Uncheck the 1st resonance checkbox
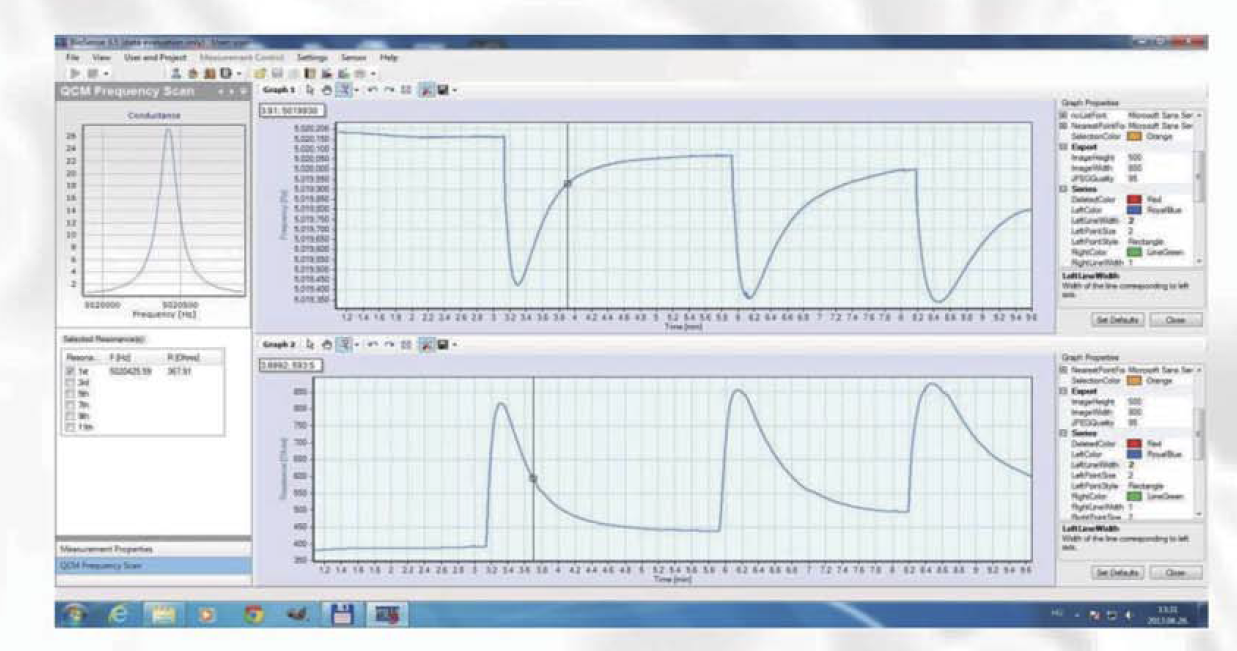The height and width of the screenshot is (651, 1237). pyautogui.click(x=69, y=370)
